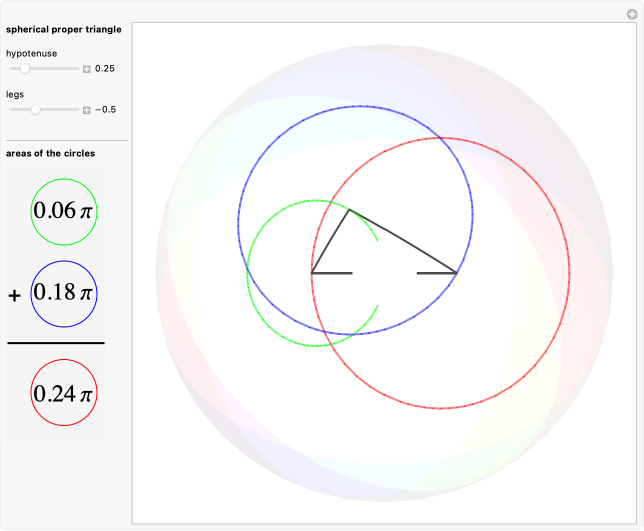Click the plus sign beside the blue area circle
644x531 pixels.
[15, 296]
